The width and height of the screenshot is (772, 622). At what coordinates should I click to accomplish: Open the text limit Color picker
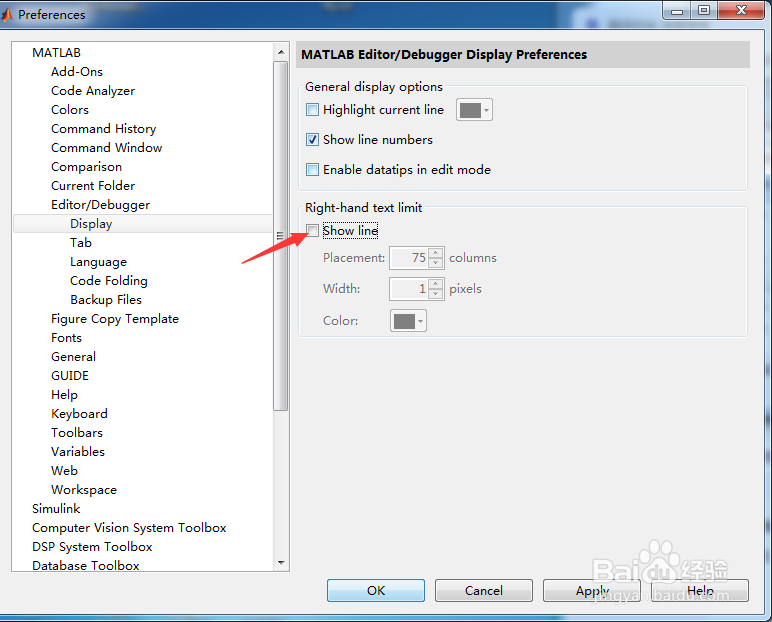click(408, 321)
